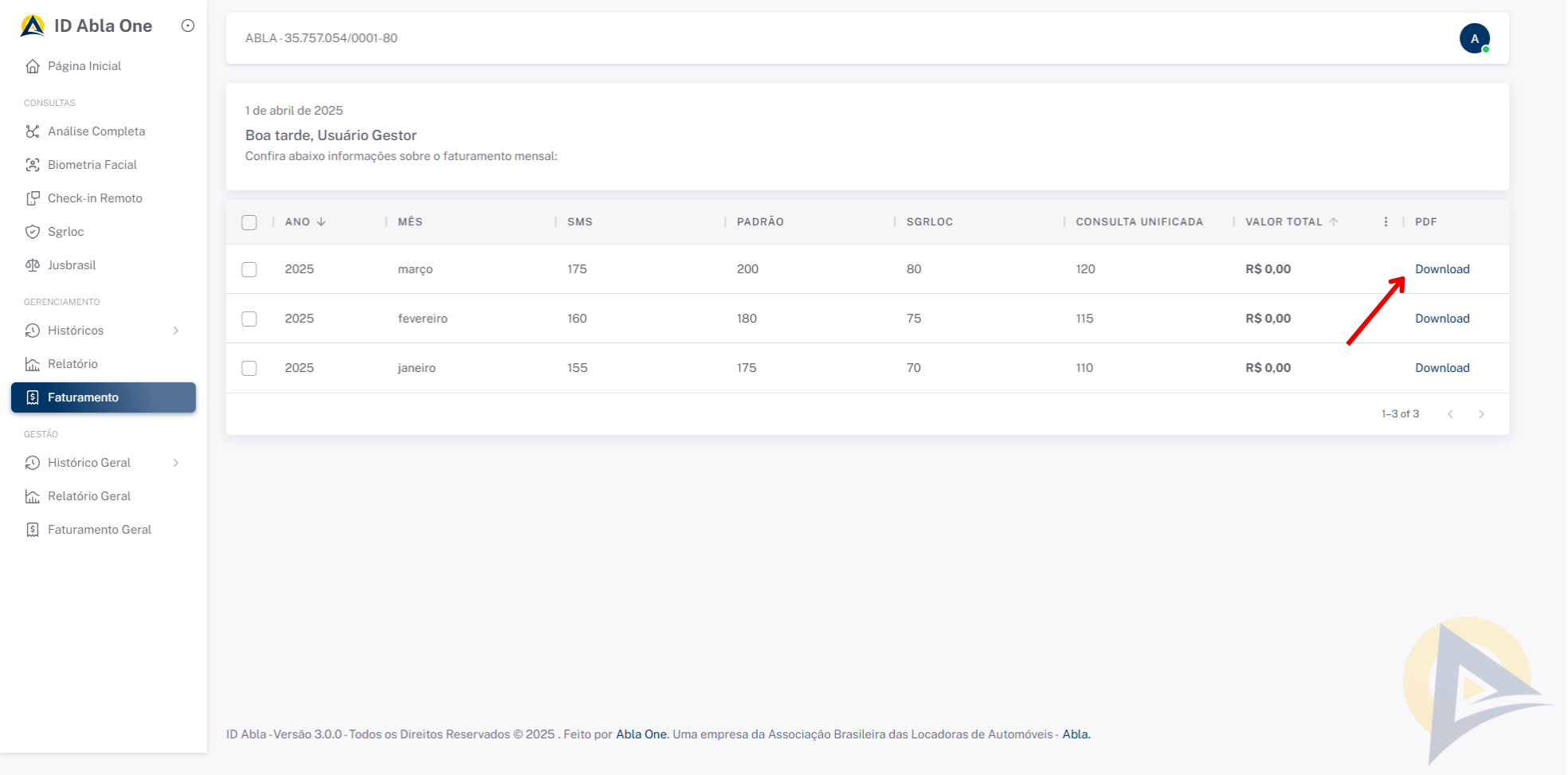
Task: Expand the Histórico Geral submenu chevron
Action: click(x=176, y=463)
